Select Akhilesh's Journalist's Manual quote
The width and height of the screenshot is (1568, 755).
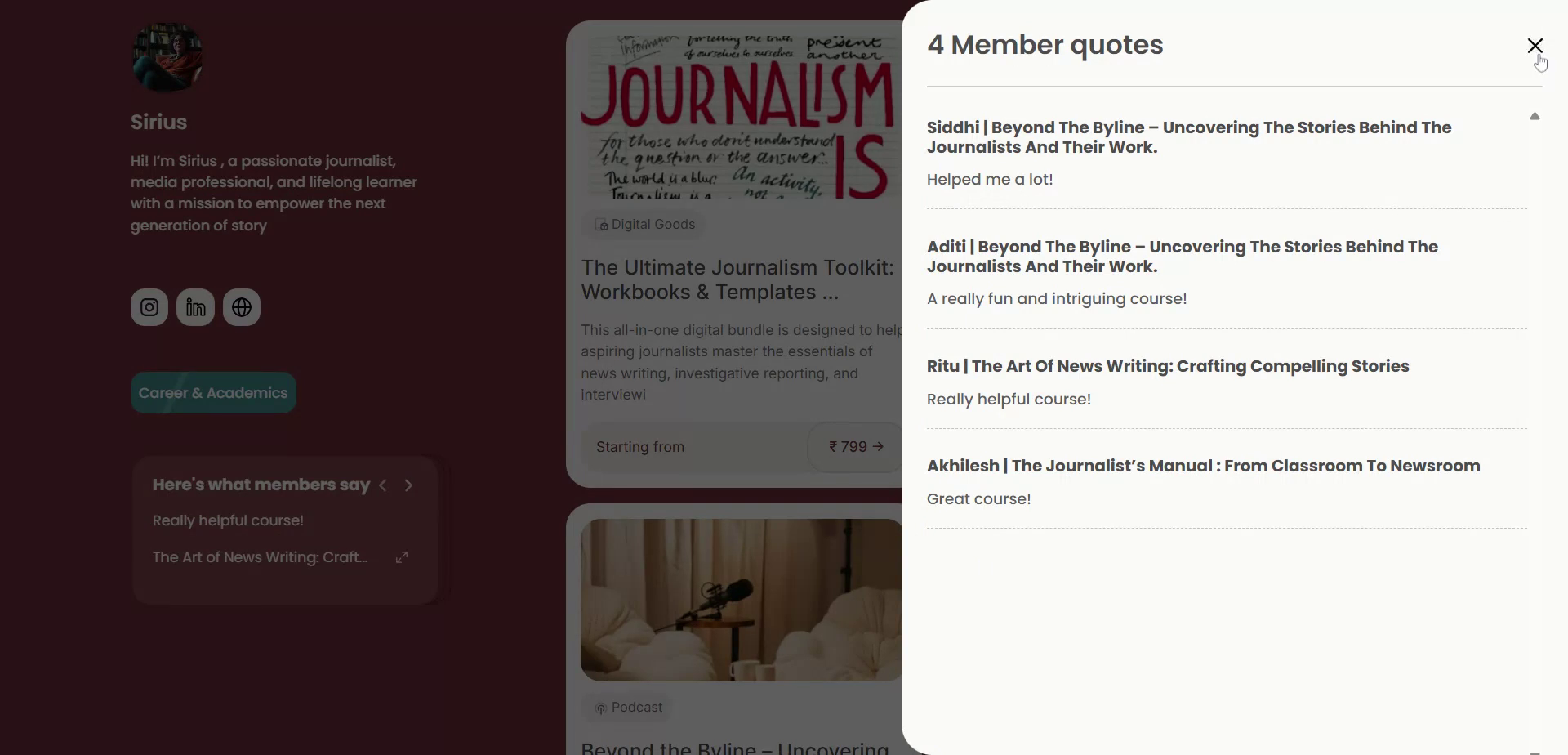click(x=1203, y=466)
